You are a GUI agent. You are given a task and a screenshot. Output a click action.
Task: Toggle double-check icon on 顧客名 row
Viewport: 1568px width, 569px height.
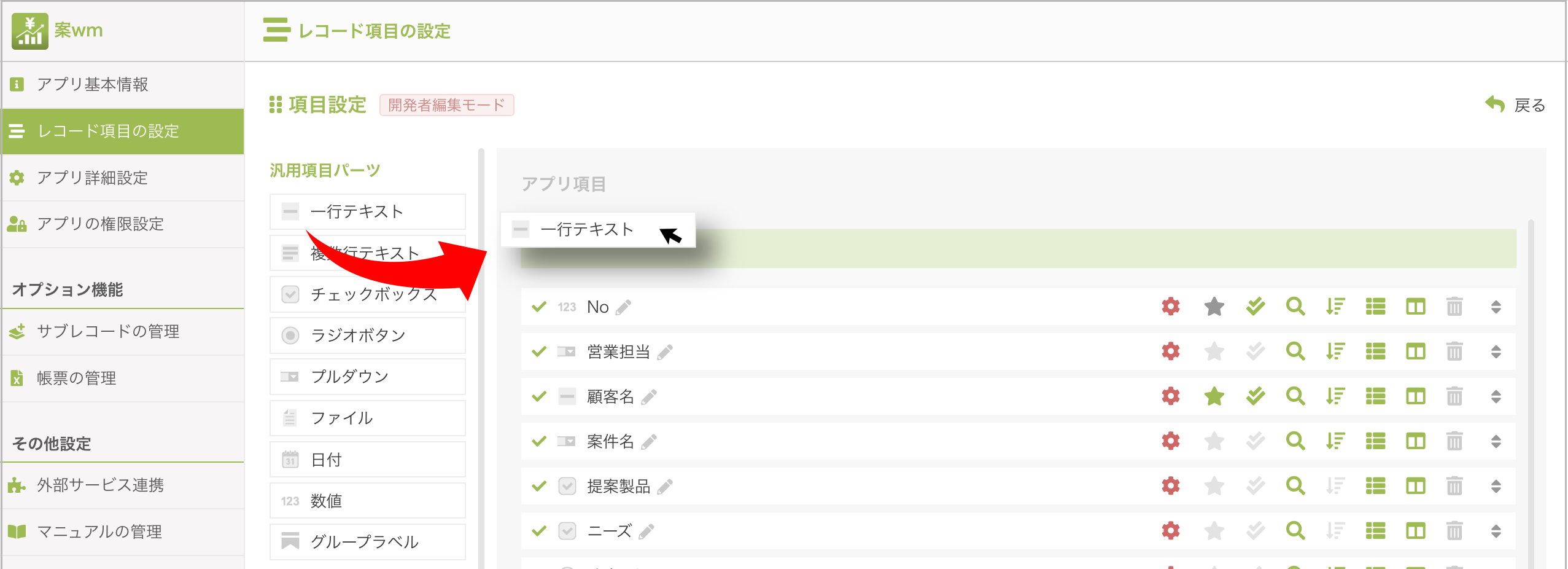coord(1256,396)
